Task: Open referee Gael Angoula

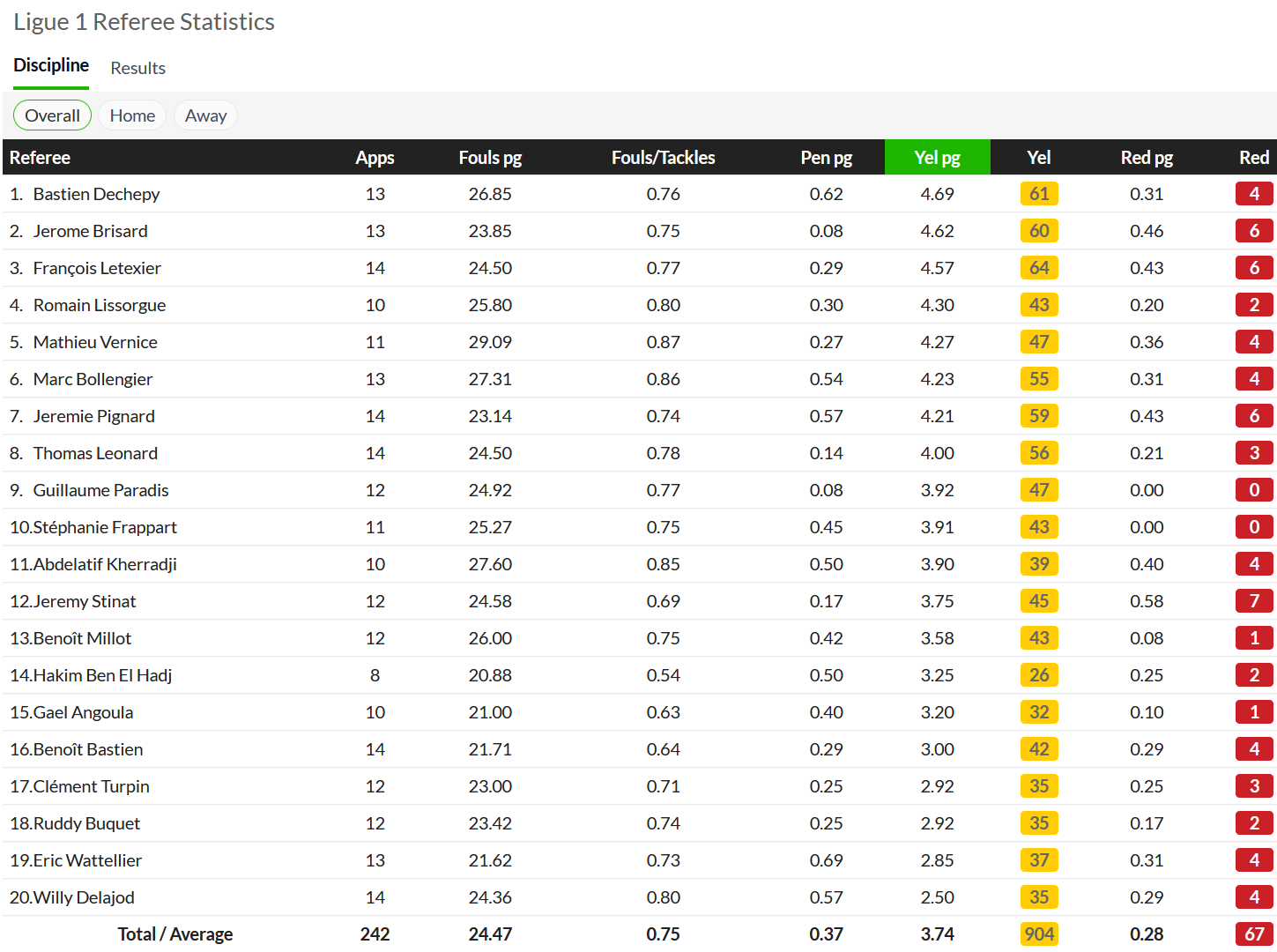Action: click(83, 712)
